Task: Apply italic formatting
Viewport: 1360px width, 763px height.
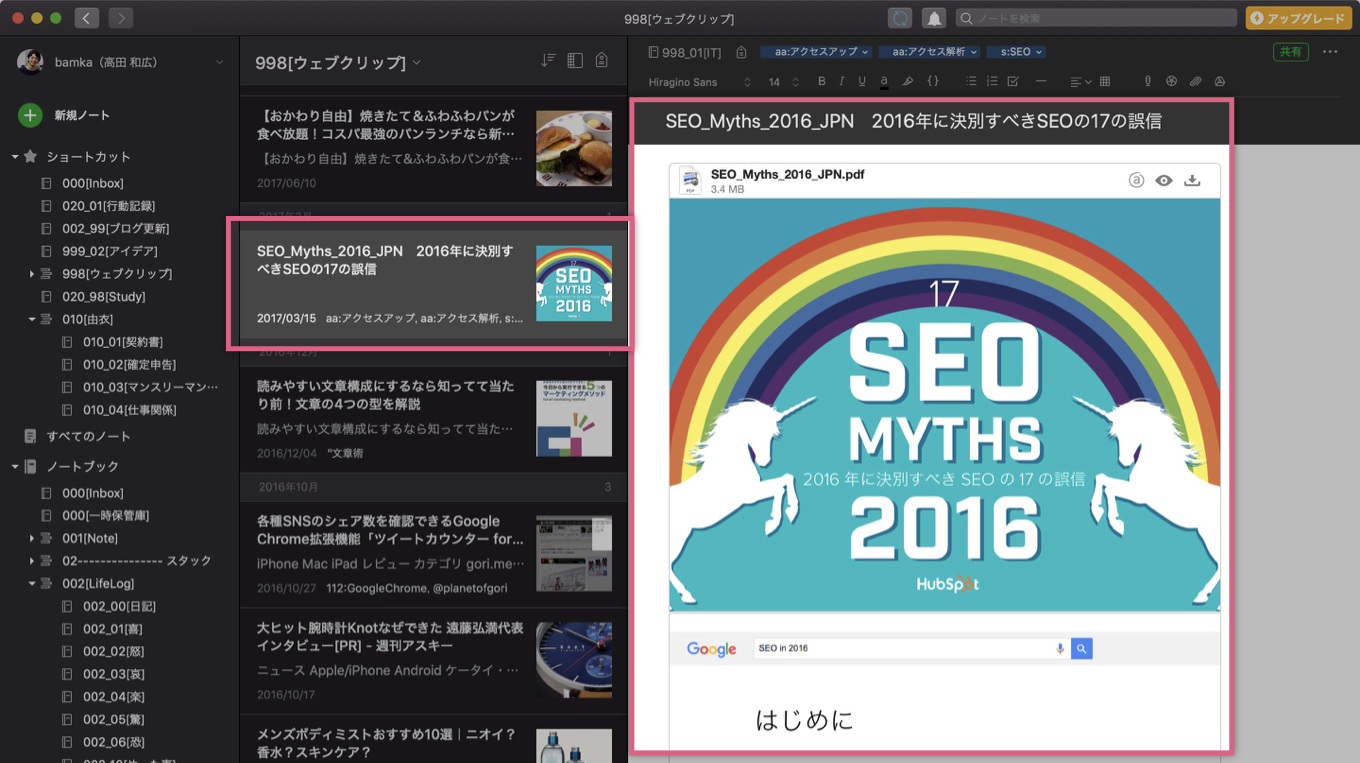Action: [842, 81]
